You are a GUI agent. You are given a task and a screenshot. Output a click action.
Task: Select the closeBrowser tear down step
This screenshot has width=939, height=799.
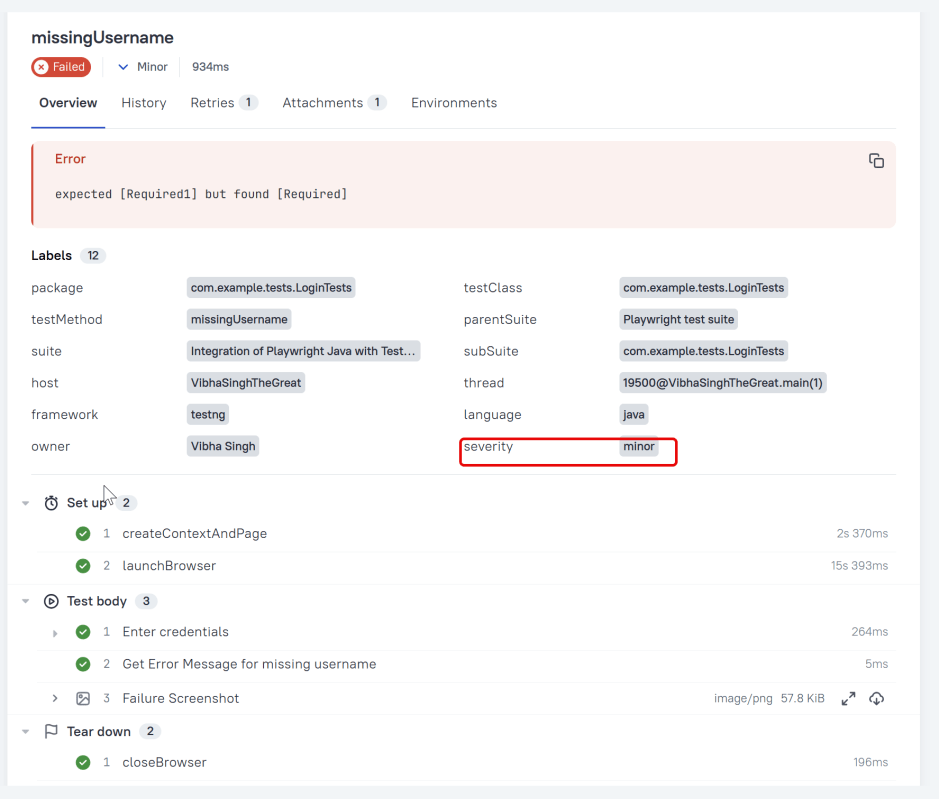tap(164, 763)
